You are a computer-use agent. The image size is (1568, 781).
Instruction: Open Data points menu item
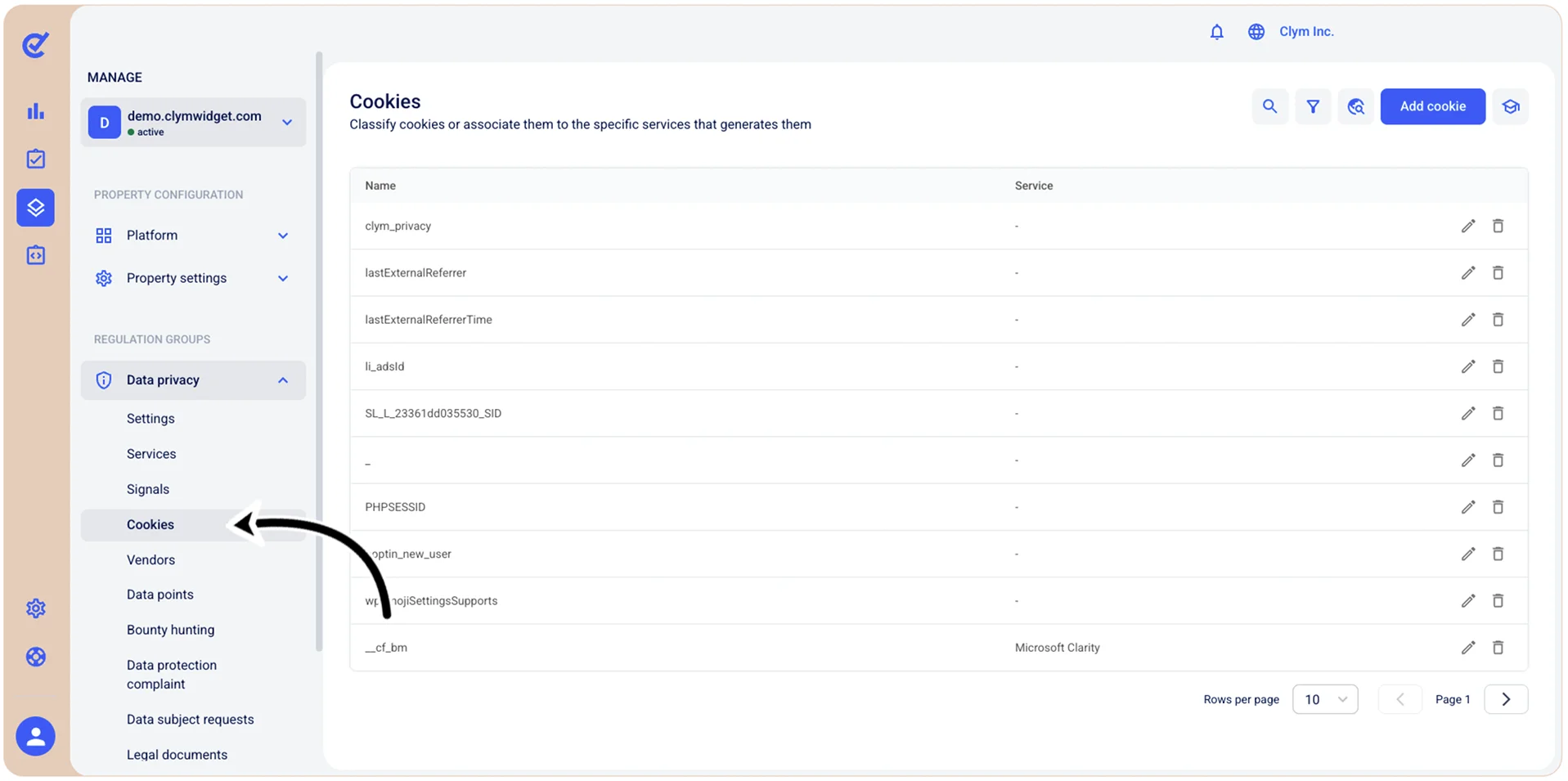(x=160, y=595)
